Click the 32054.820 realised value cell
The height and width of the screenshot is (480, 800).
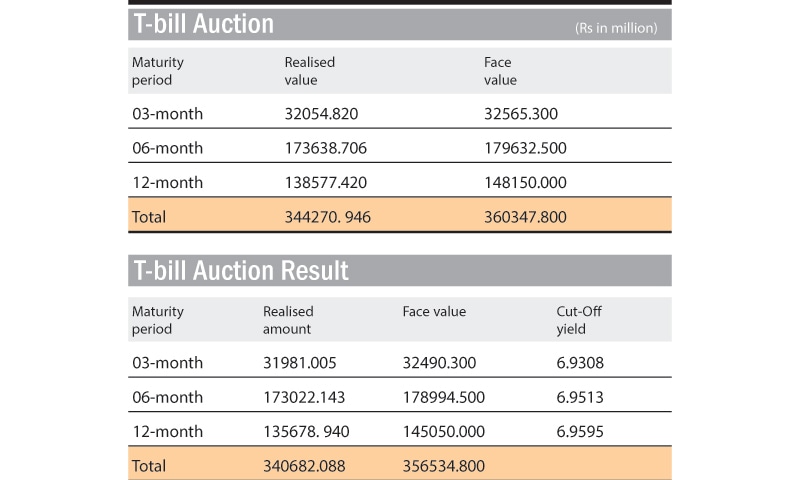coord(321,114)
